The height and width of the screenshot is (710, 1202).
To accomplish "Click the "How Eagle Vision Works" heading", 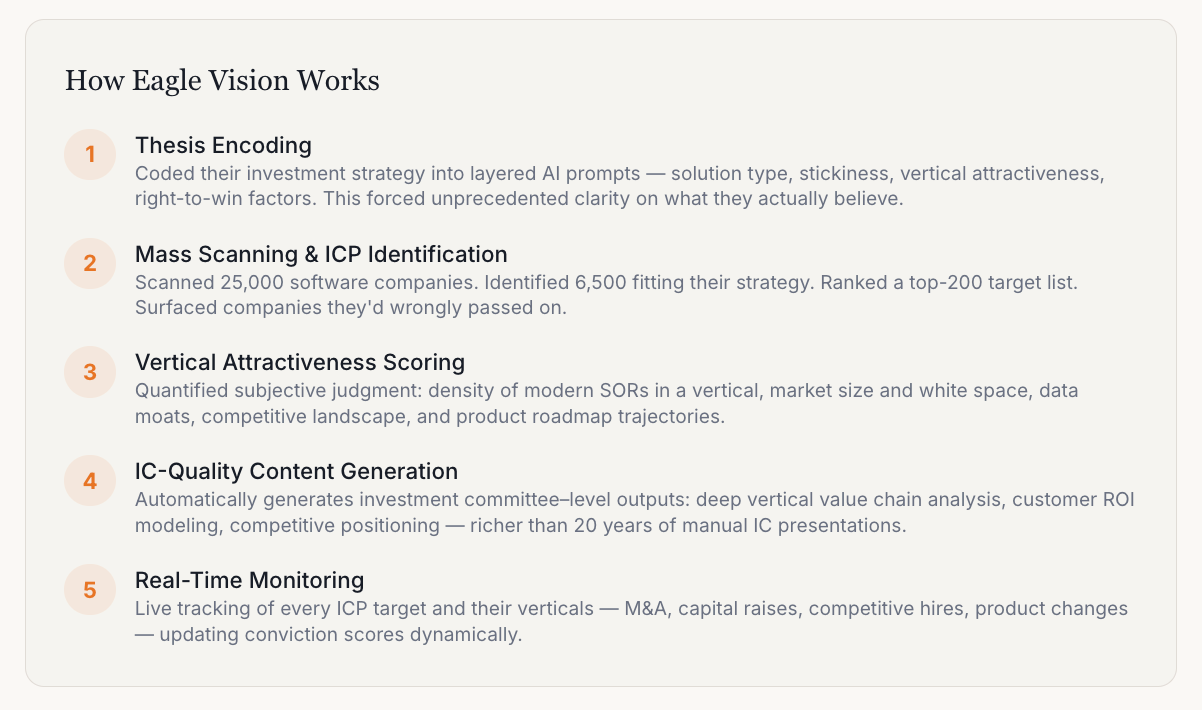I will click(222, 80).
